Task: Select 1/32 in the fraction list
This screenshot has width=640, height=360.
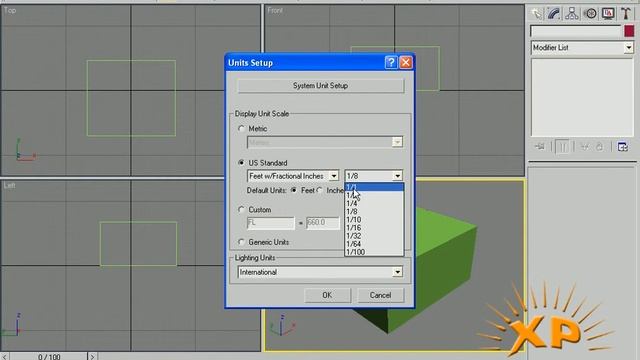Action: [x=374, y=236]
